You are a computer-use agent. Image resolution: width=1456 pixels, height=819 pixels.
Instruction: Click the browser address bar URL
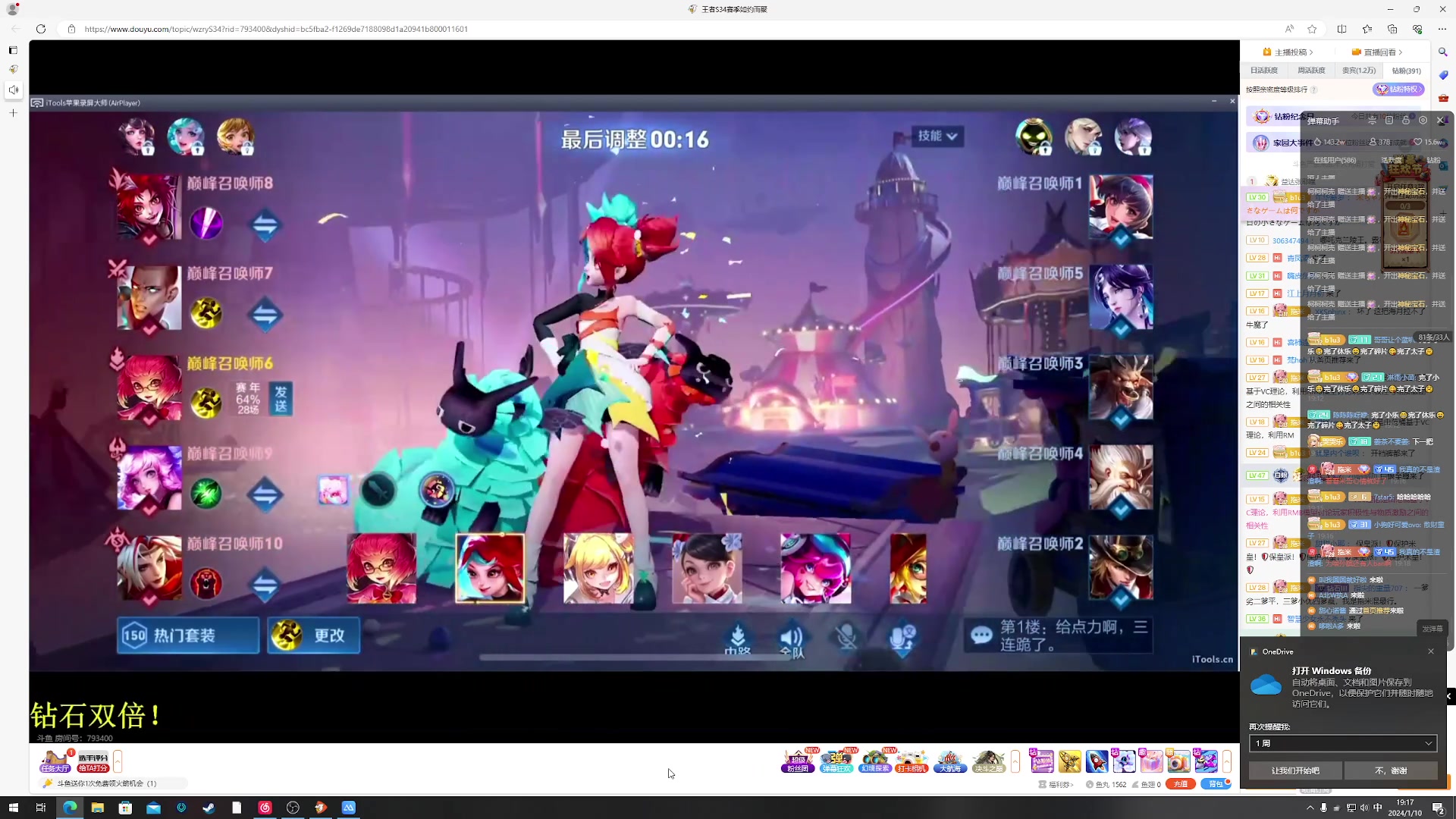276,29
